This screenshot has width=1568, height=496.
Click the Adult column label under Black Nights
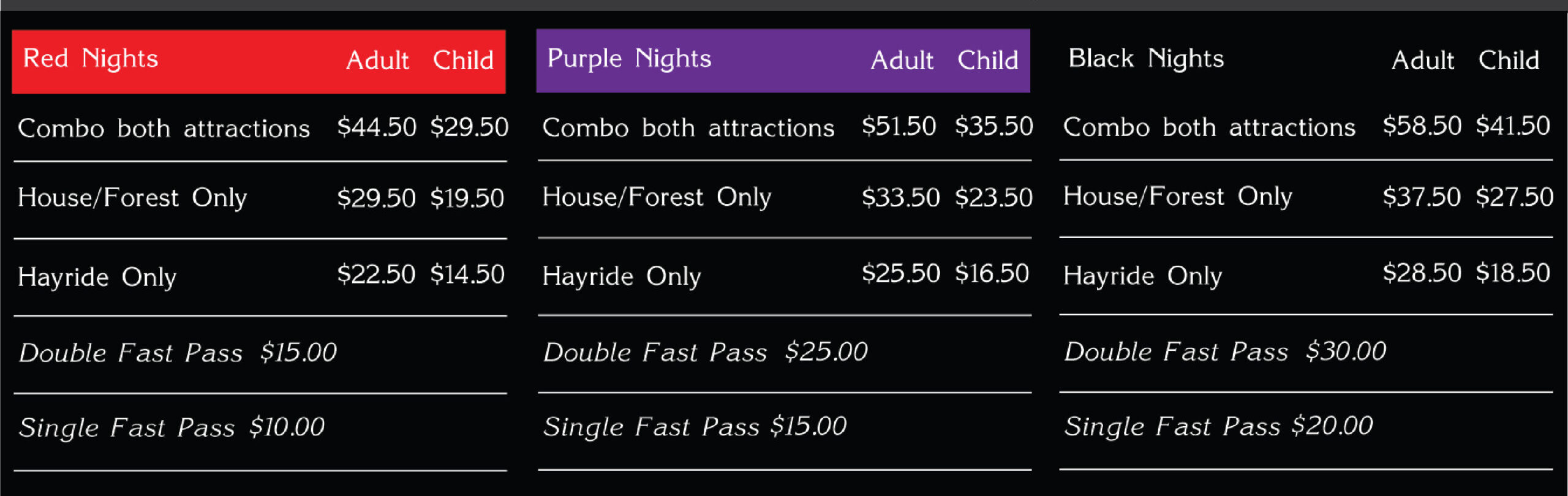(x=1422, y=61)
